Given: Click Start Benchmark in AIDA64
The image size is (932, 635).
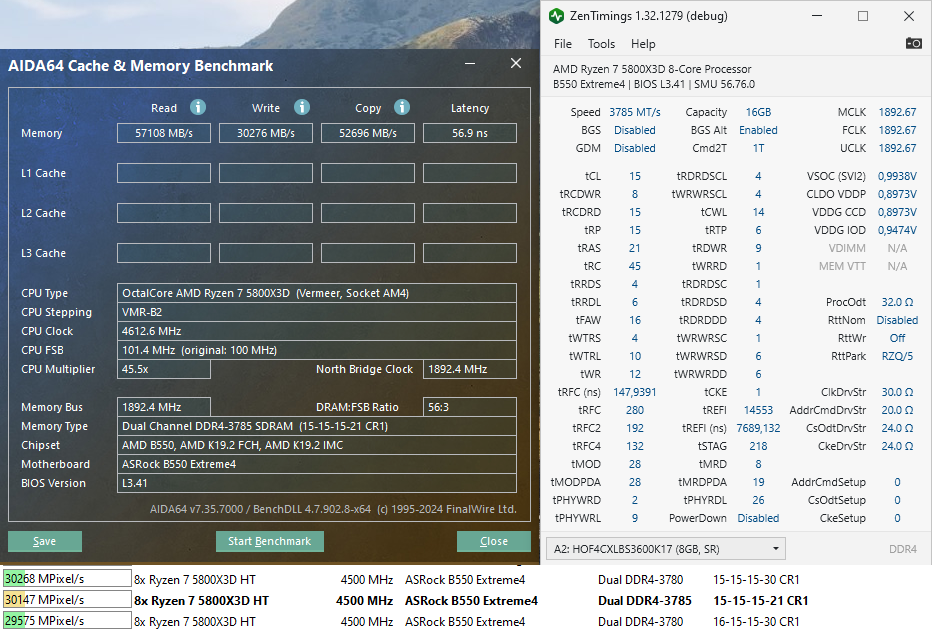Looking at the screenshot, I should (269, 541).
